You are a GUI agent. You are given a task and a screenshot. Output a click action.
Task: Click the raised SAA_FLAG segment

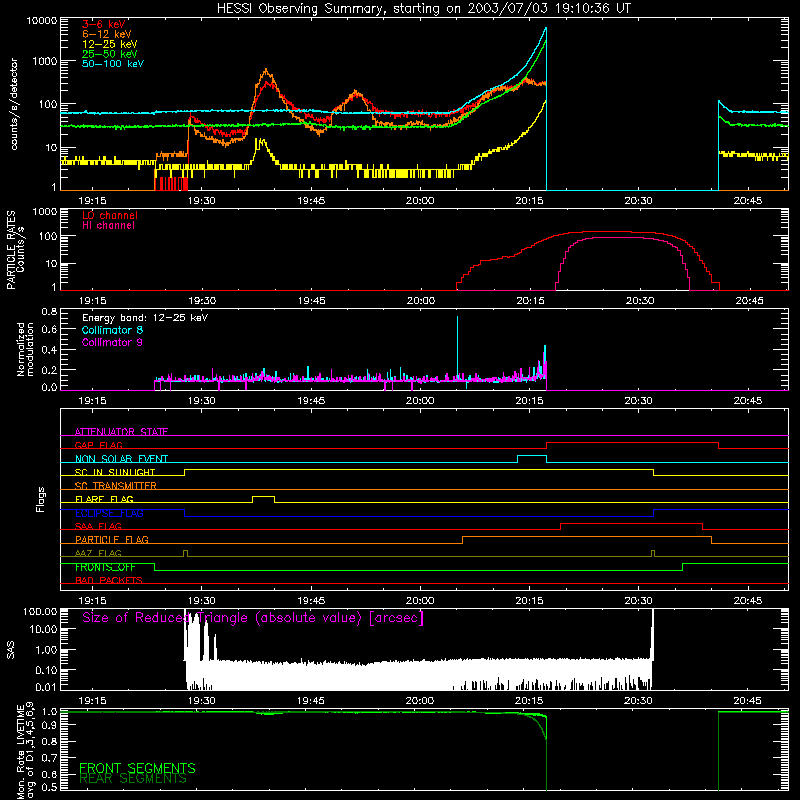pos(632,523)
